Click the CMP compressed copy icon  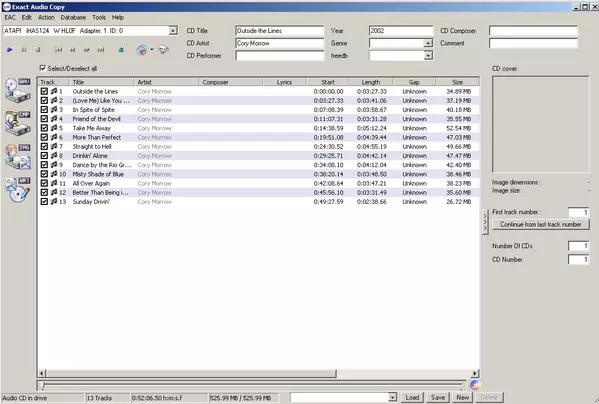click(x=18, y=123)
